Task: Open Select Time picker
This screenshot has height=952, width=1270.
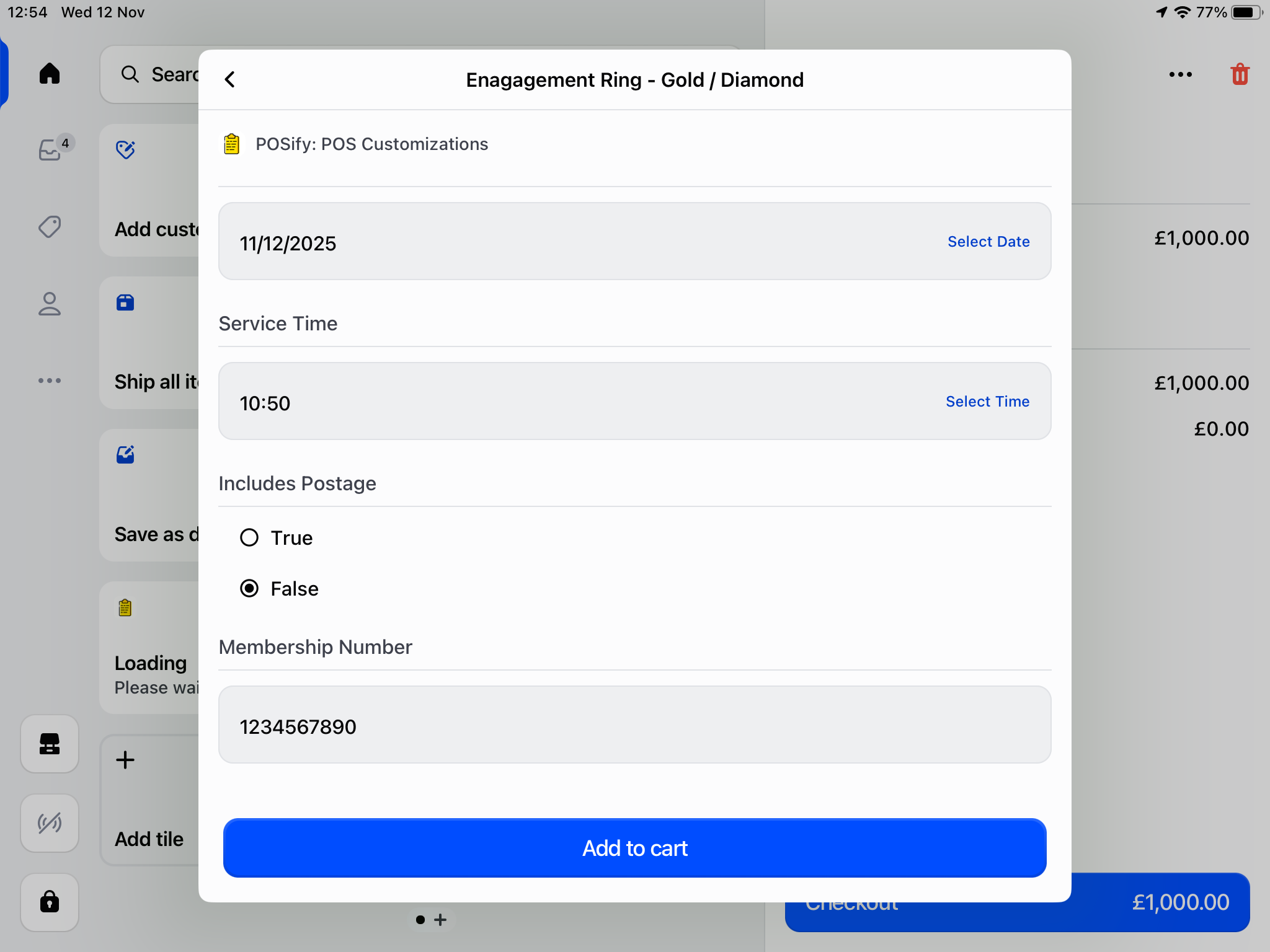Action: pos(987,402)
